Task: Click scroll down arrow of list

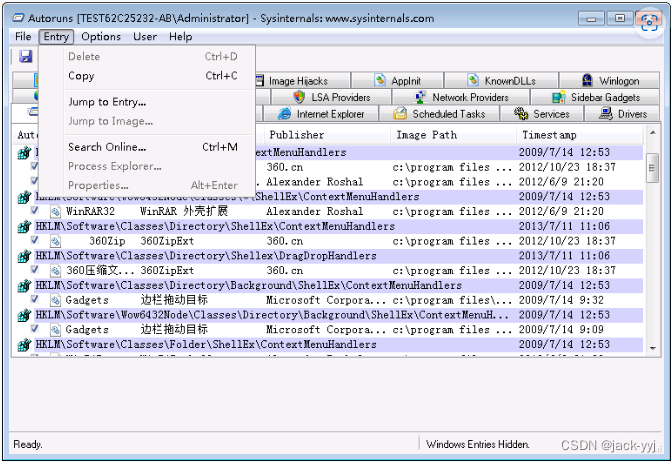Action: point(652,349)
